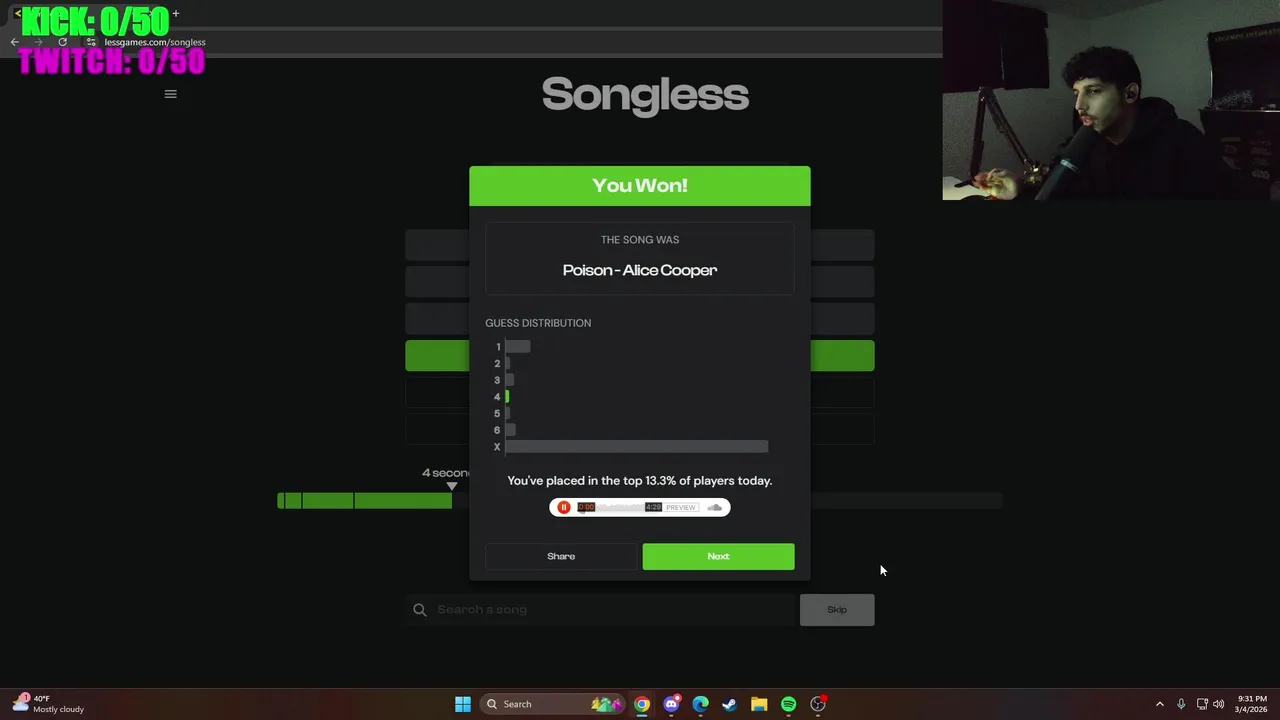Open the Windows Start menu
Viewport: 1280px width, 720px height.
[x=463, y=704]
